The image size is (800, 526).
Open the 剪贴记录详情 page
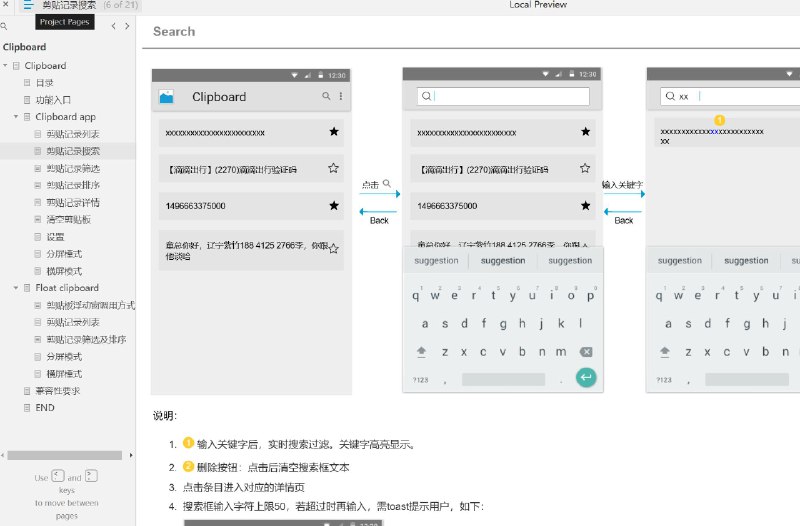pyautogui.click(x=73, y=203)
